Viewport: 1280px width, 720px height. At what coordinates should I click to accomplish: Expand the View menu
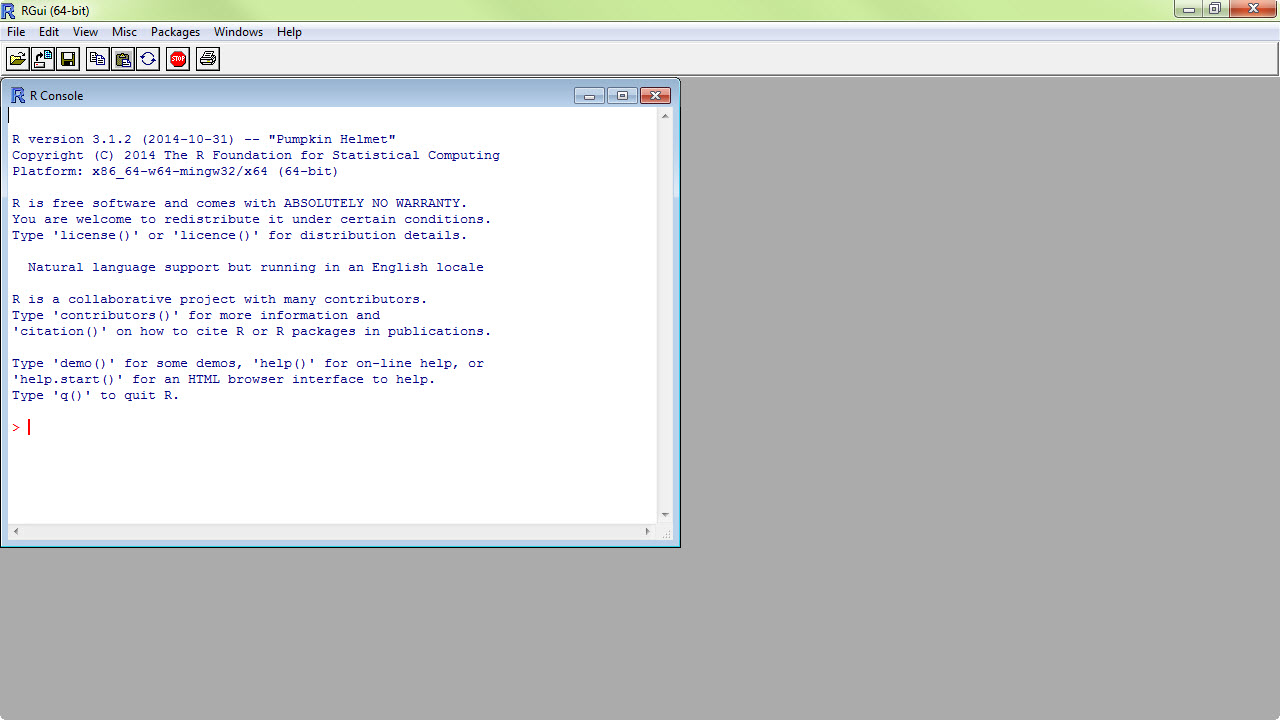coord(85,32)
